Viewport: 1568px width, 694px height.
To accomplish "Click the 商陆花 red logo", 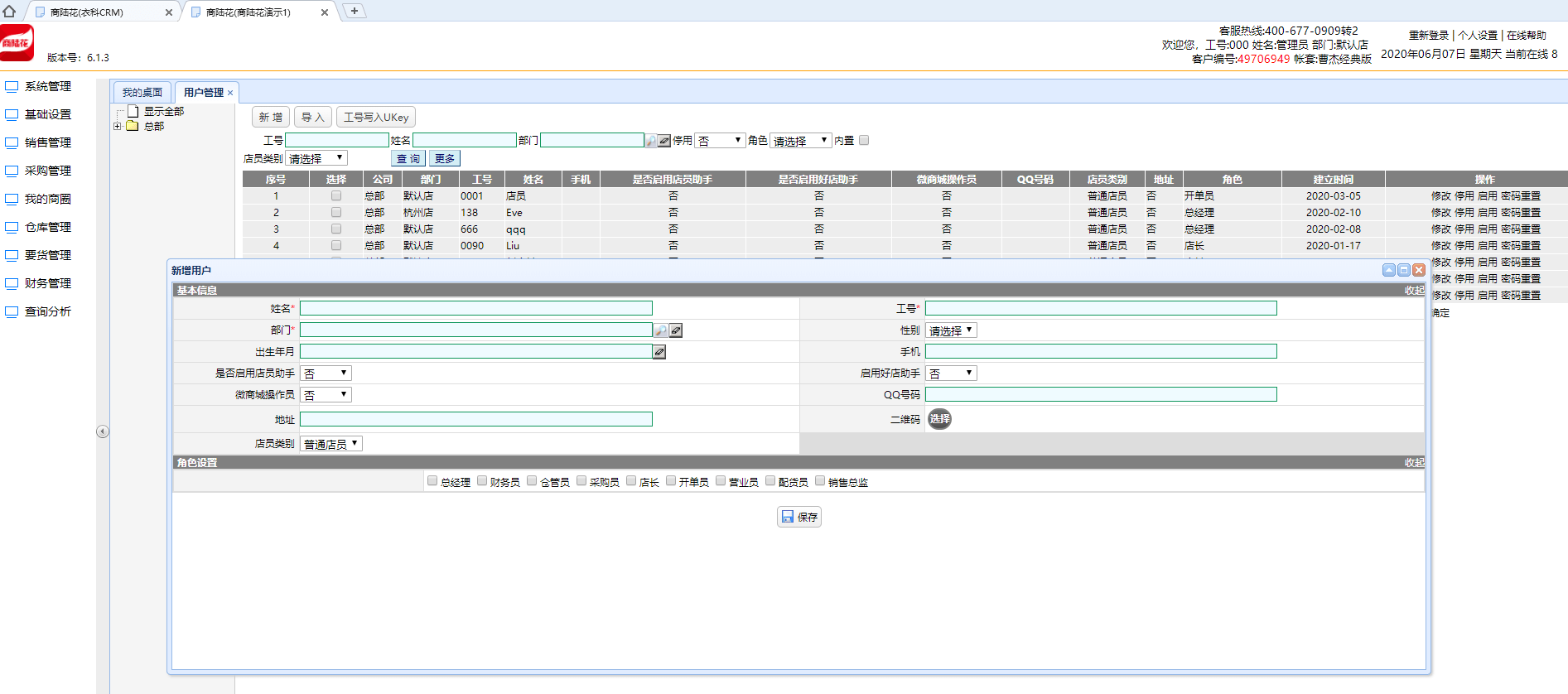I will (17, 43).
